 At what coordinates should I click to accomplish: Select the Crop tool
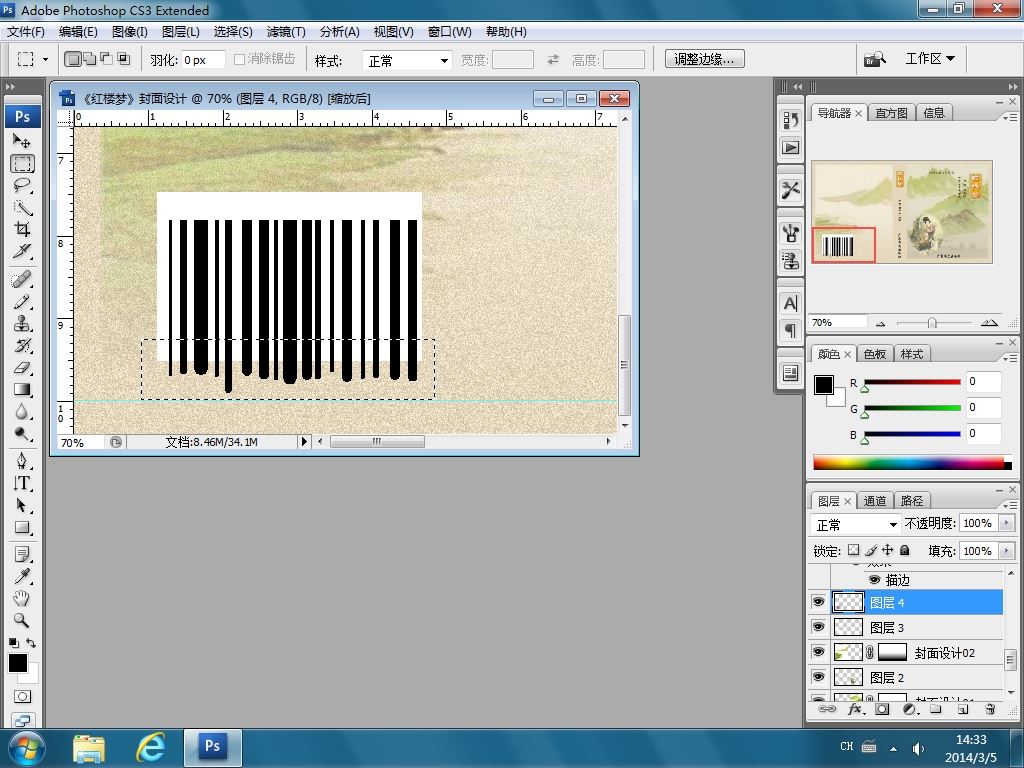pyautogui.click(x=22, y=229)
